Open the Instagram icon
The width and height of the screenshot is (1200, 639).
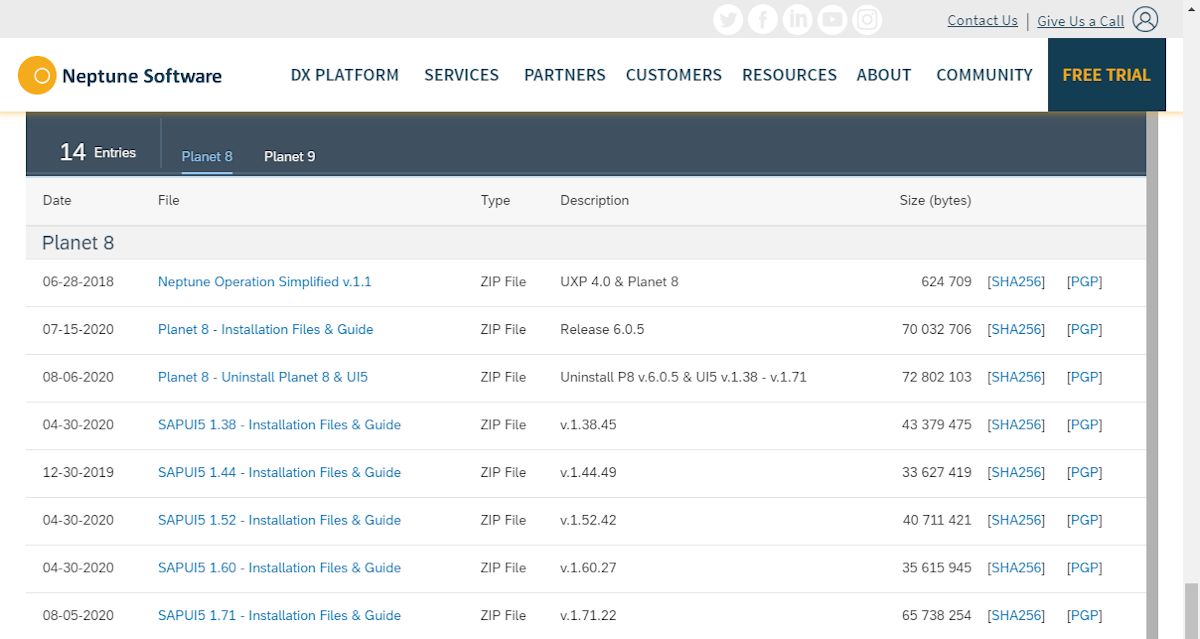point(866,19)
